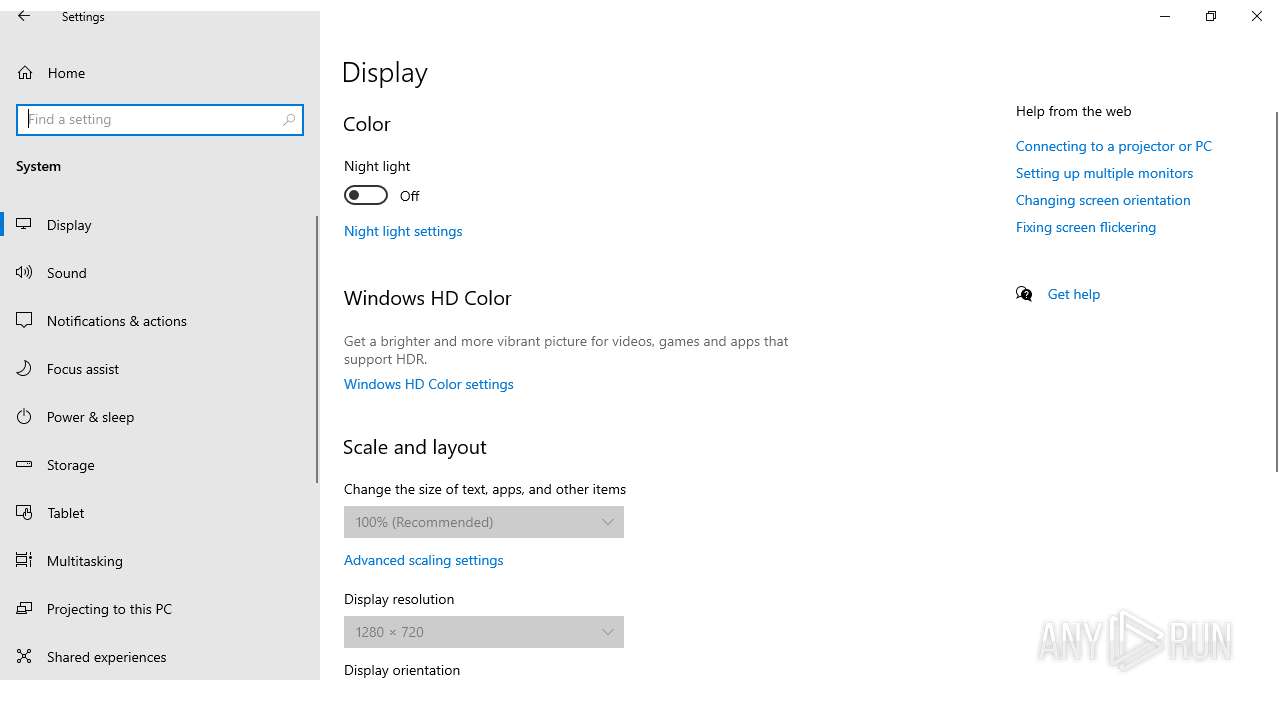Click the Focus assist moon icon
The width and height of the screenshot is (1280, 720).
[25, 369]
